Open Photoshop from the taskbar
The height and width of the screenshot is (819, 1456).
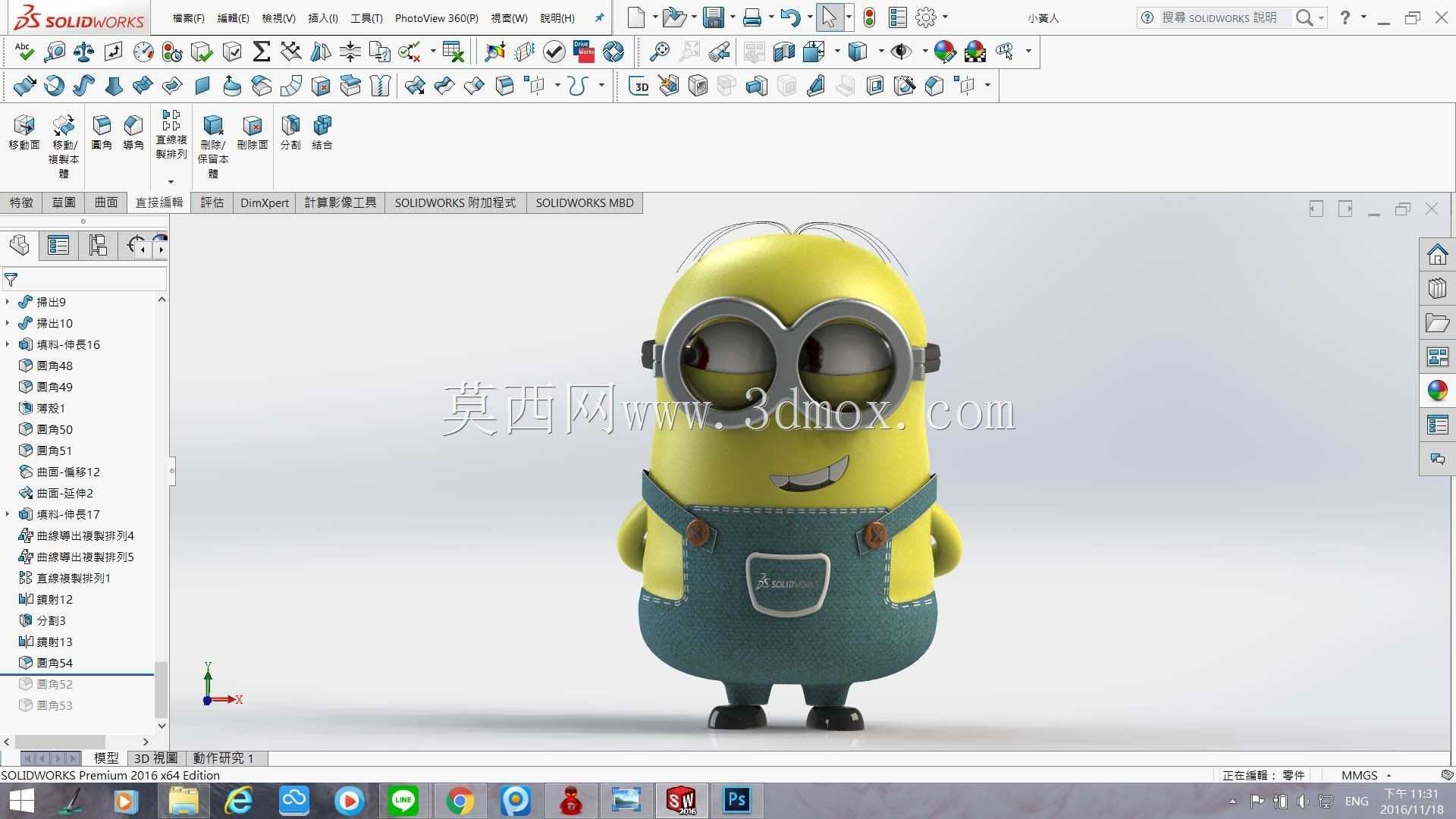(x=736, y=801)
